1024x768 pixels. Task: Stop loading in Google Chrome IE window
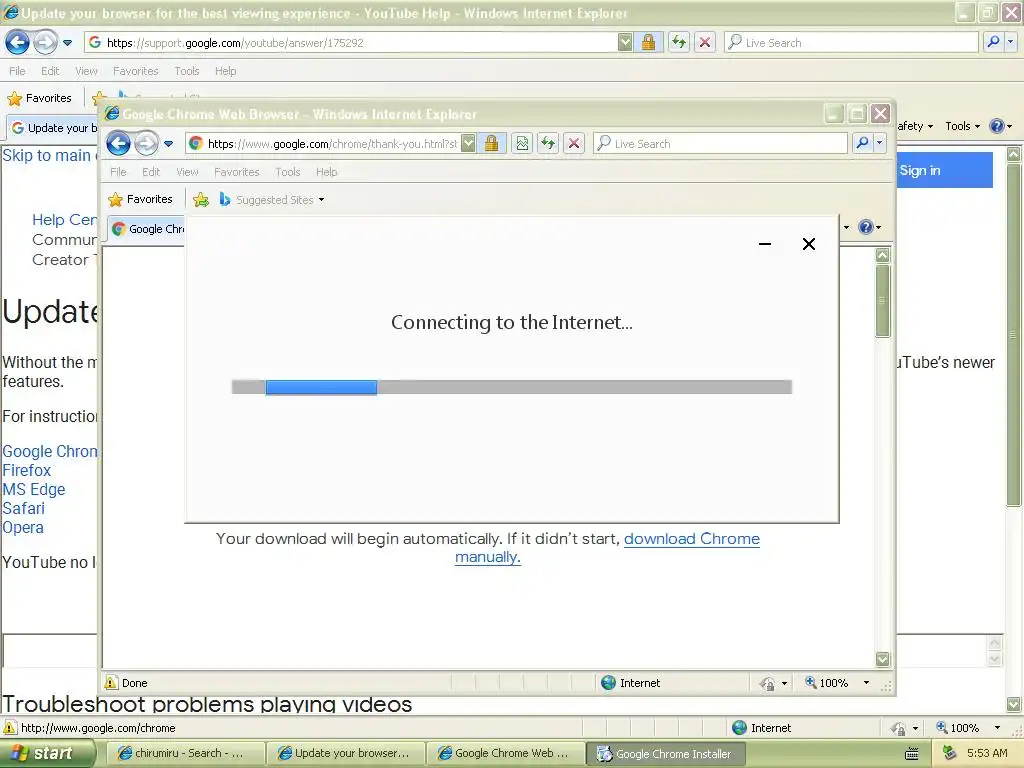574,143
